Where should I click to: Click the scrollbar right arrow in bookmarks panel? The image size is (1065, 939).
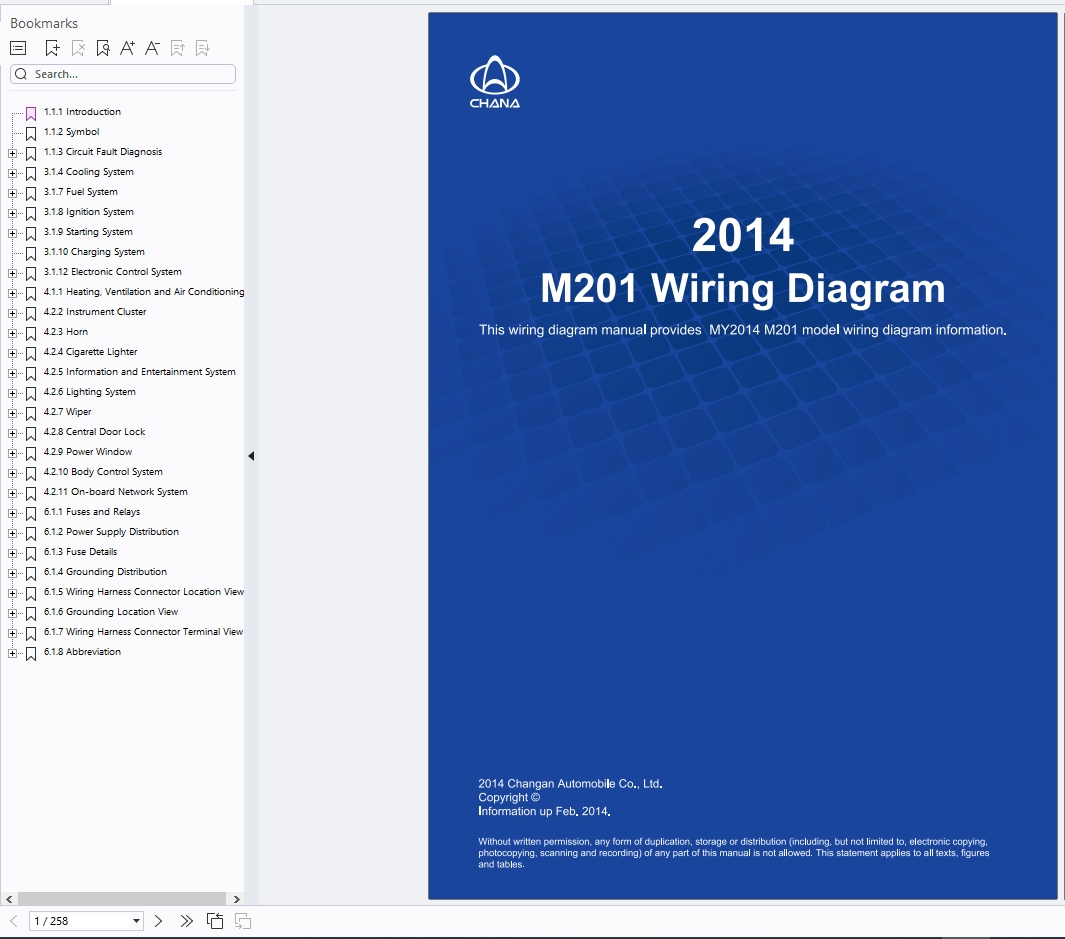[236, 899]
